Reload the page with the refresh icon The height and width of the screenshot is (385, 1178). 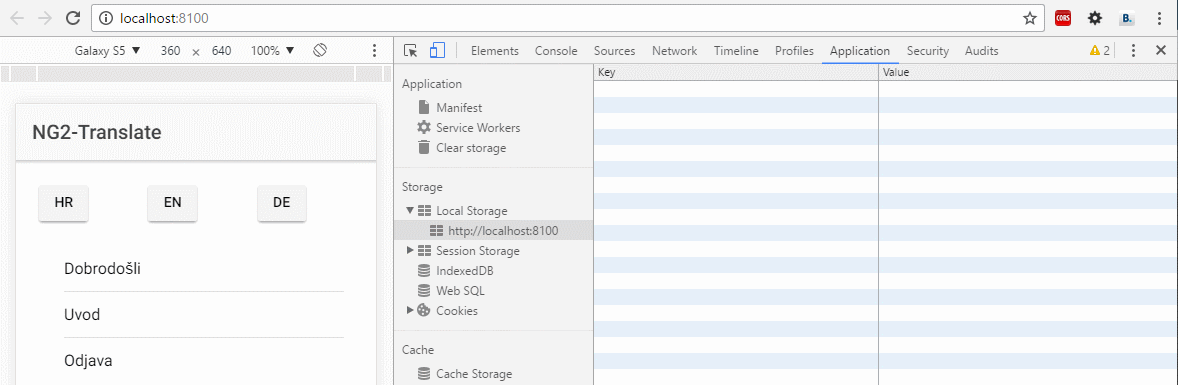coord(73,18)
